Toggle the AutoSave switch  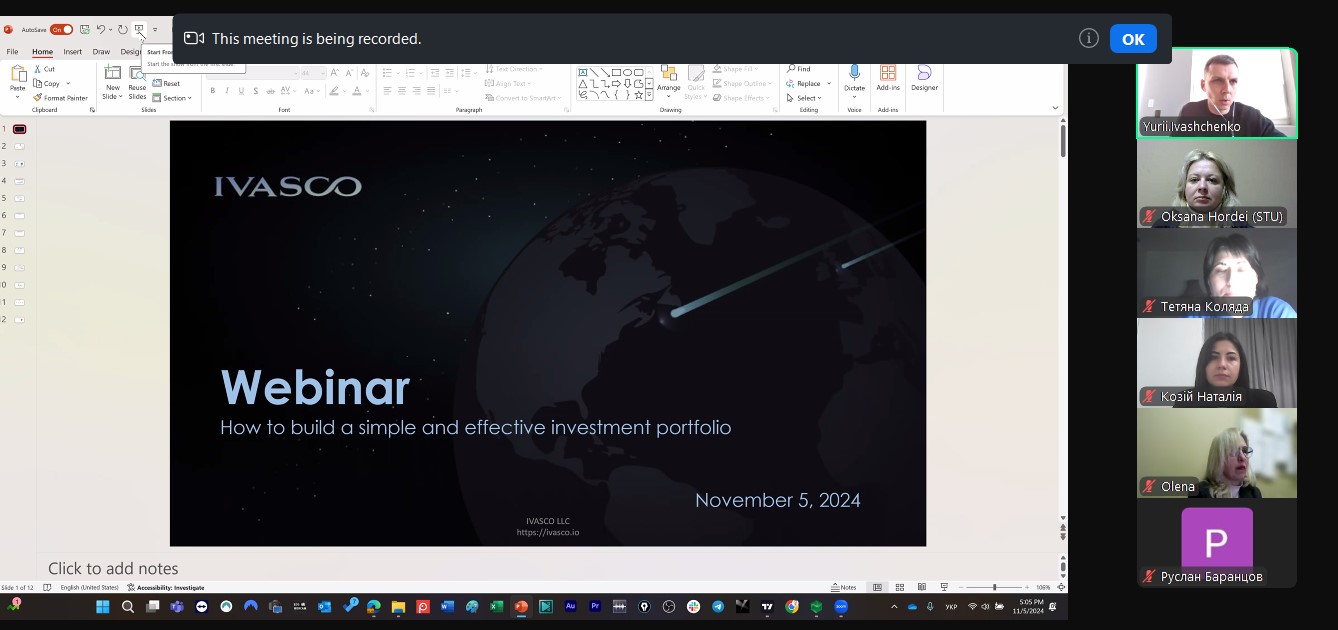[x=61, y=30]
